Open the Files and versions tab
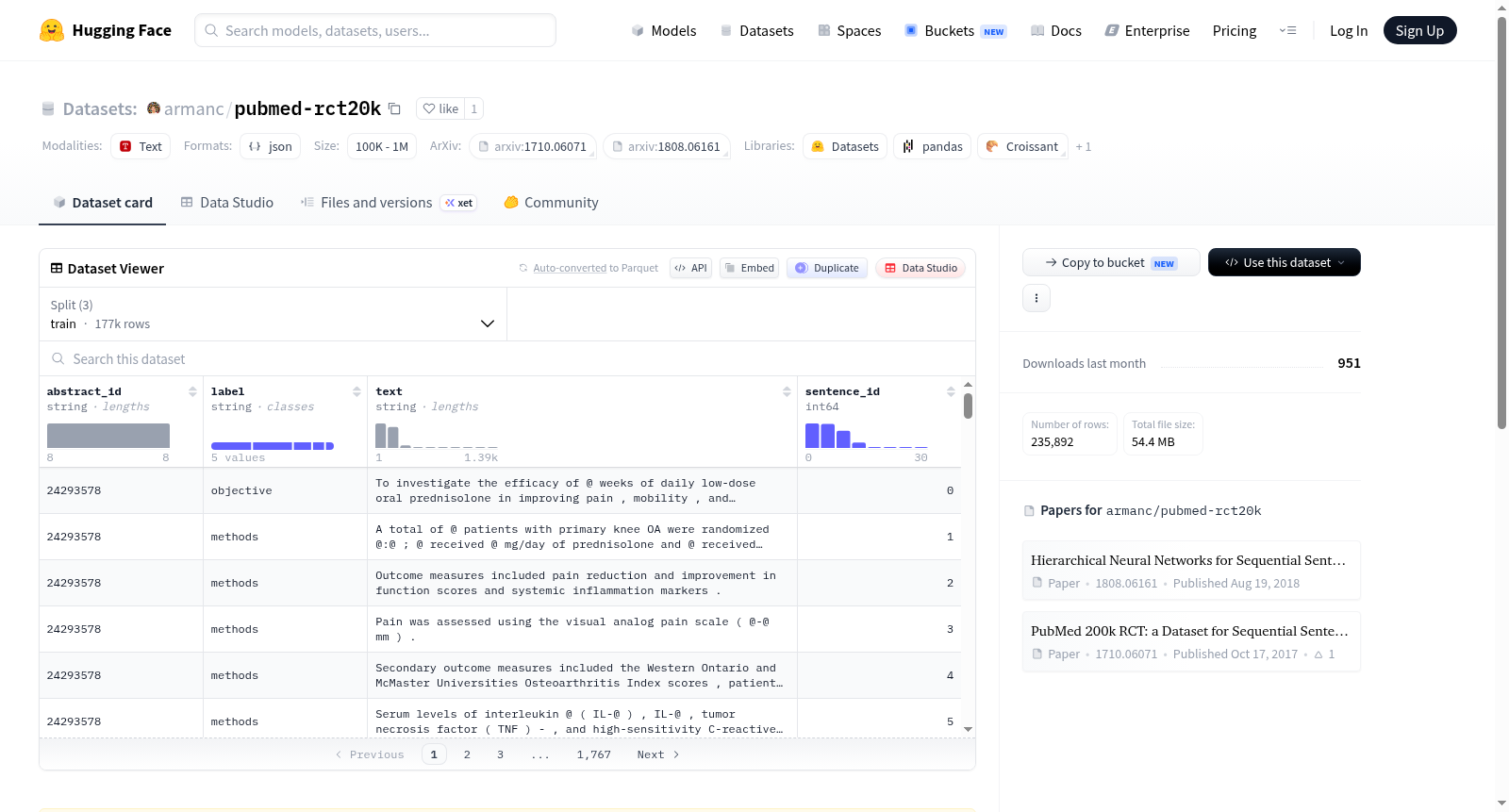 tap(389, 203)
